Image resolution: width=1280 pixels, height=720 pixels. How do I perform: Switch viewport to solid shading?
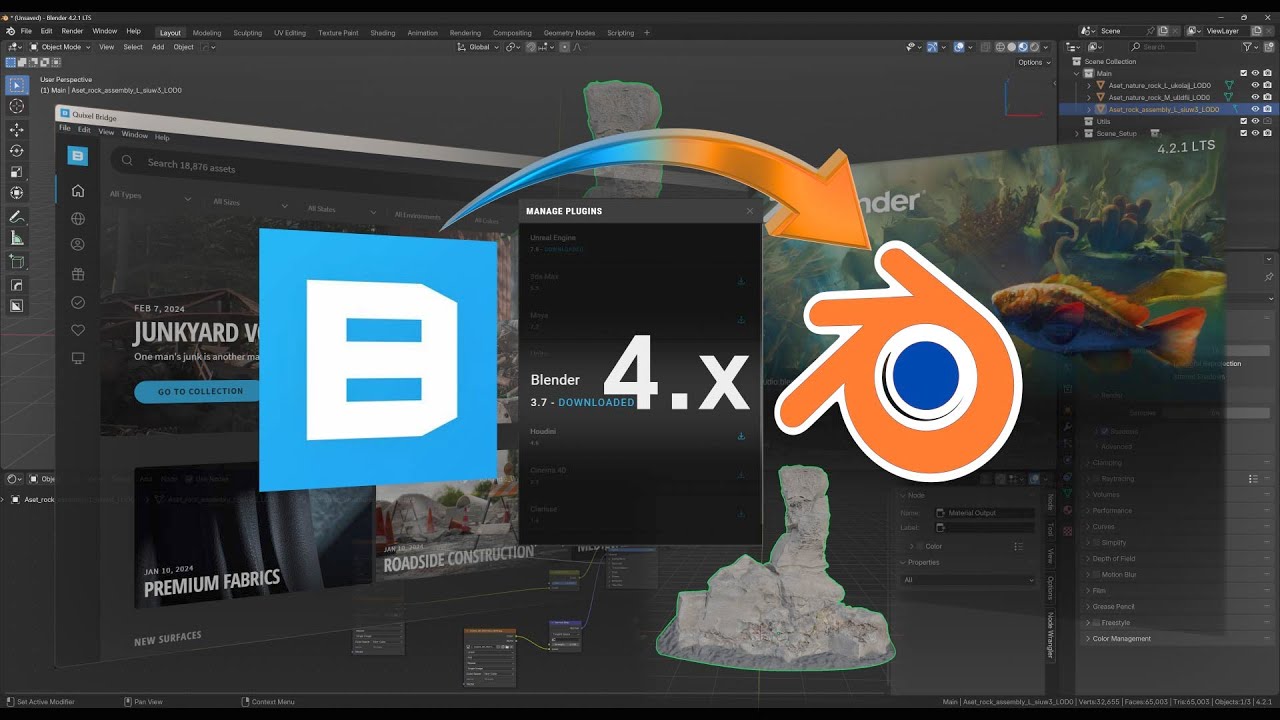tap(1011, 47)
